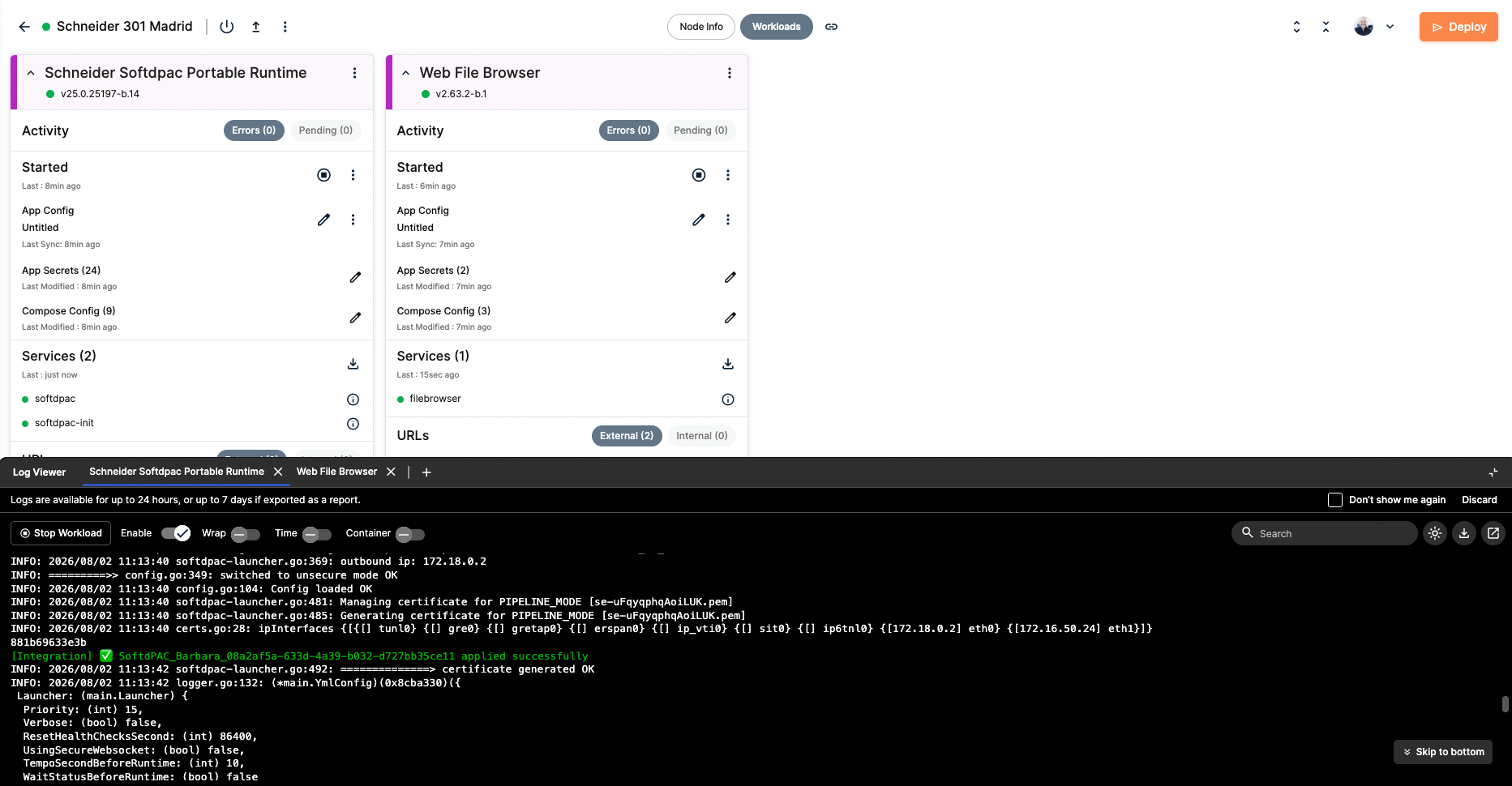Show info for softdpac-init service
Screen dimensions: 1512x786
pyautogui.click(x=353, y=424)
